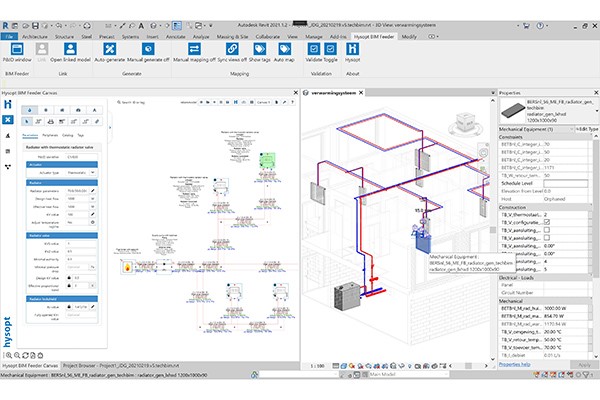Click the lock icon next to Design KV value

(x=69, y=278)
